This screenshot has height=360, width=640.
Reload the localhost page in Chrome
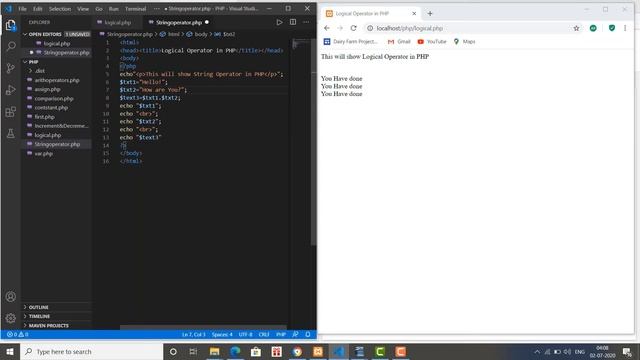353,28
